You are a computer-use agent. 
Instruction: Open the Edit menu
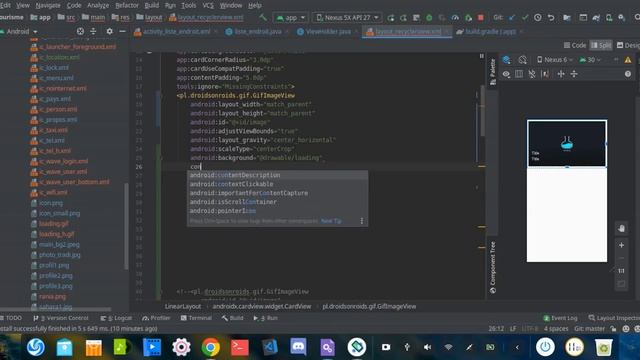[5, 5]
